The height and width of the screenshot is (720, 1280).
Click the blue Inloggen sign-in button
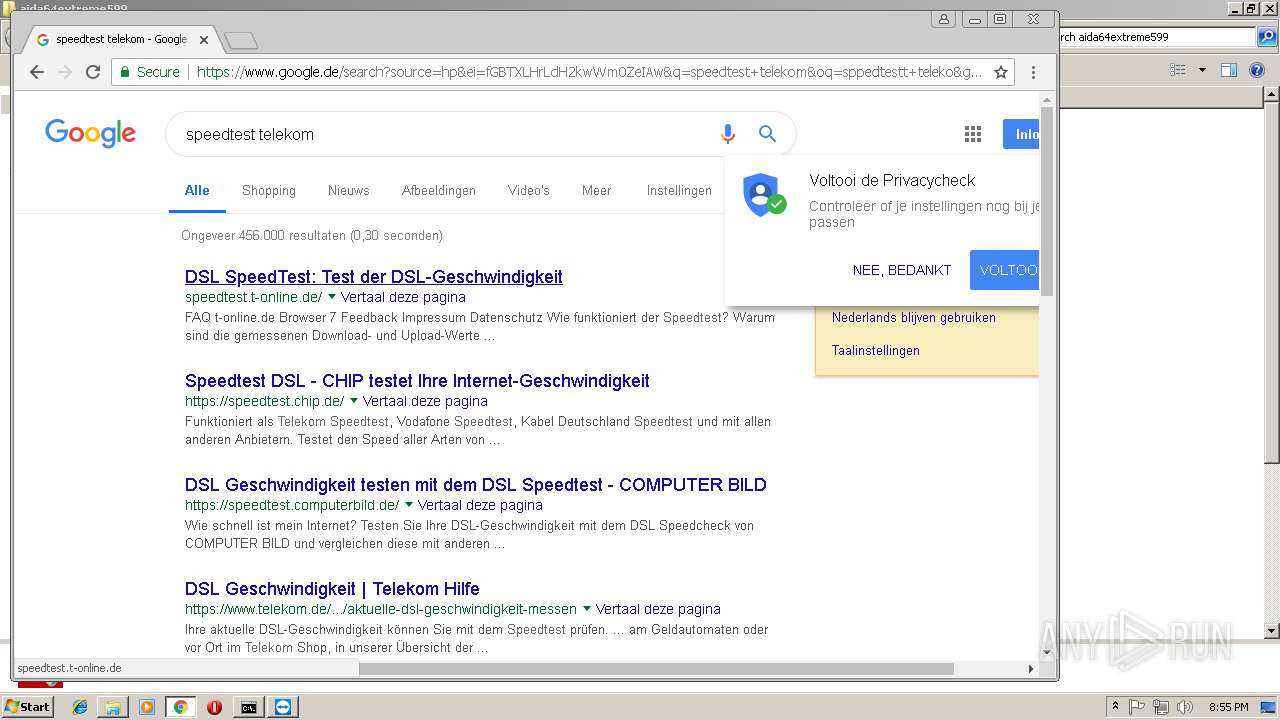pyautogui.click(x=1021, y=134)
